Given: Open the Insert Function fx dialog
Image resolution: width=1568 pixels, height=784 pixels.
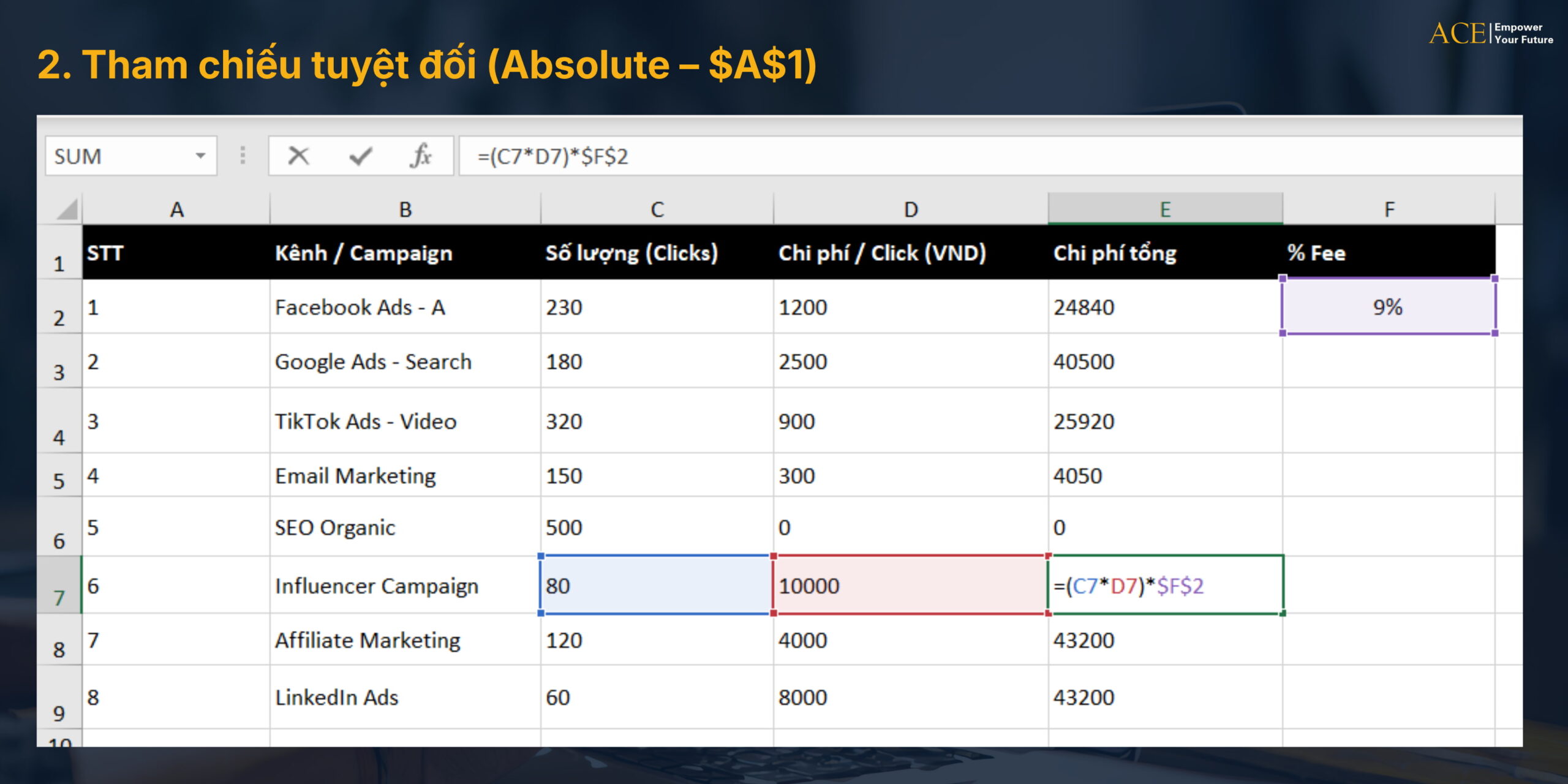Looking at the screenshot, I should click(420, 156).
